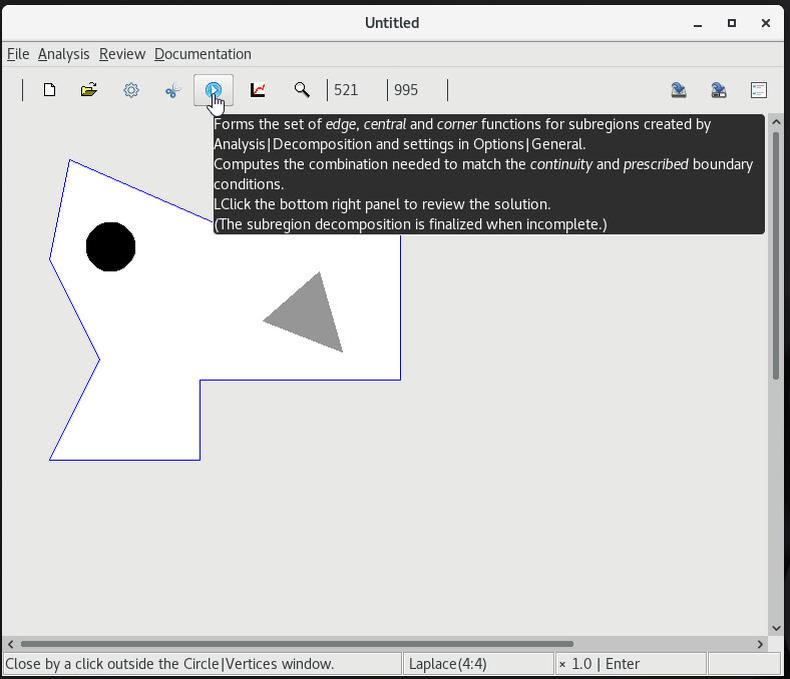Click the 995 coordinate field
790x679 pixels.
pyautogui.click(x=415, y=90)
